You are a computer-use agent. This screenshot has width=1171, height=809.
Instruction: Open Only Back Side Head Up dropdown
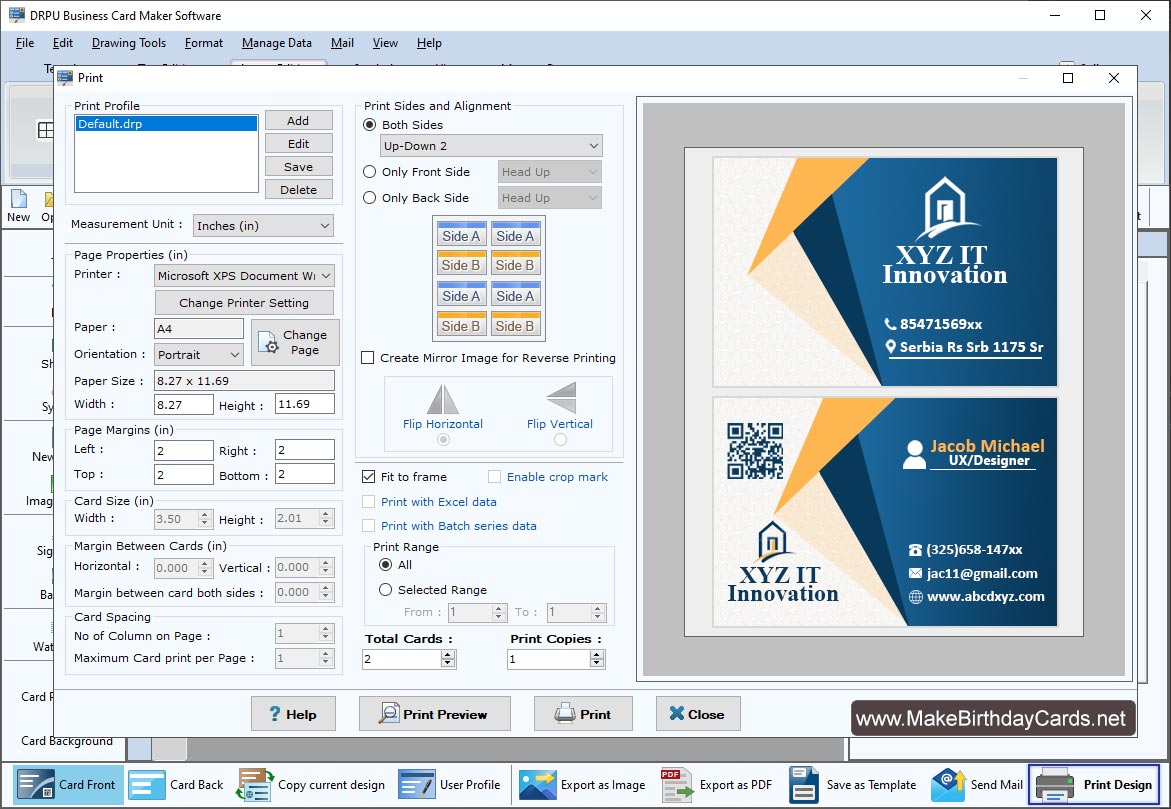(x=550, y=198)
